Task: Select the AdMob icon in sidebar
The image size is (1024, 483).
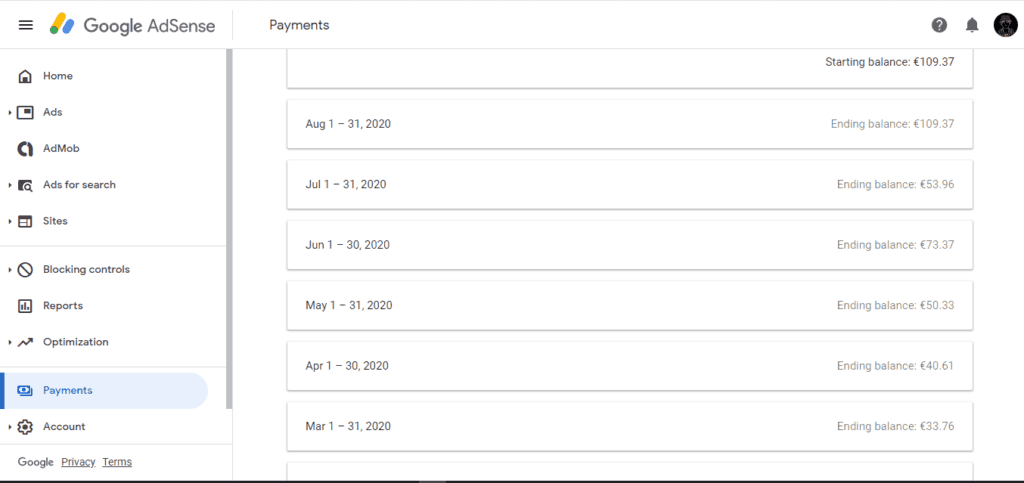Action: (x=25, y=149)
